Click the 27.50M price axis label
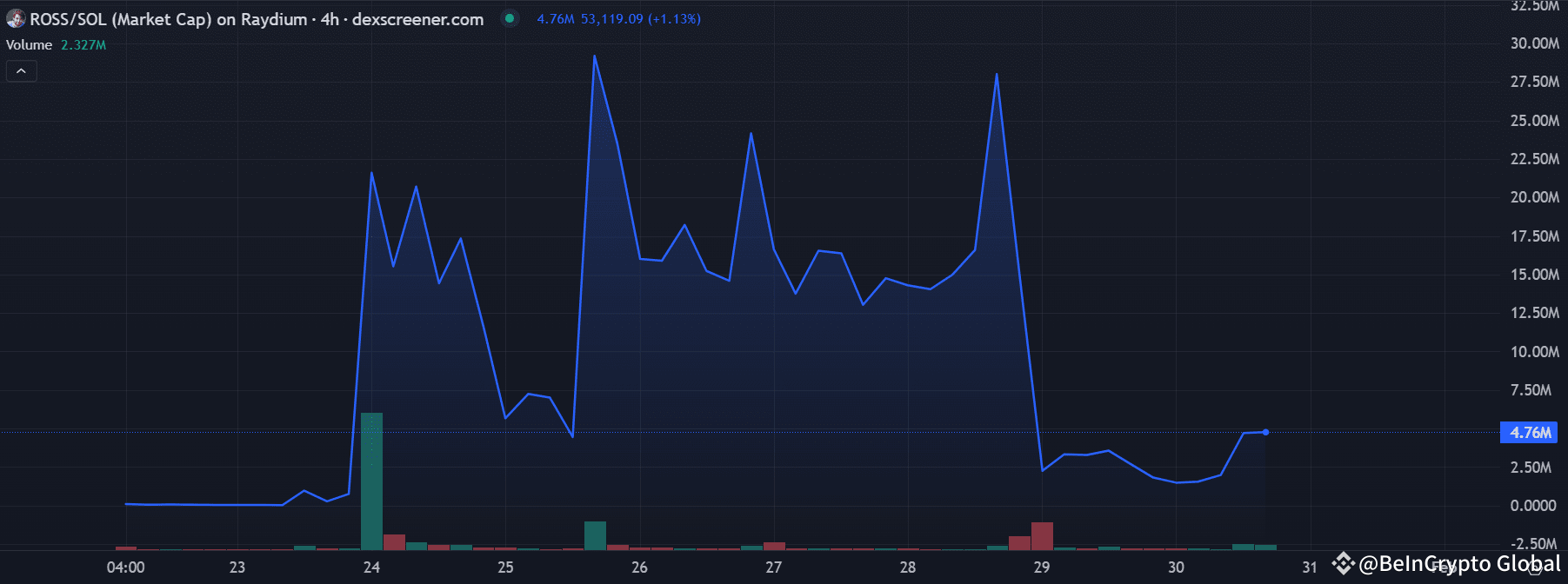 click(1535, 82)
